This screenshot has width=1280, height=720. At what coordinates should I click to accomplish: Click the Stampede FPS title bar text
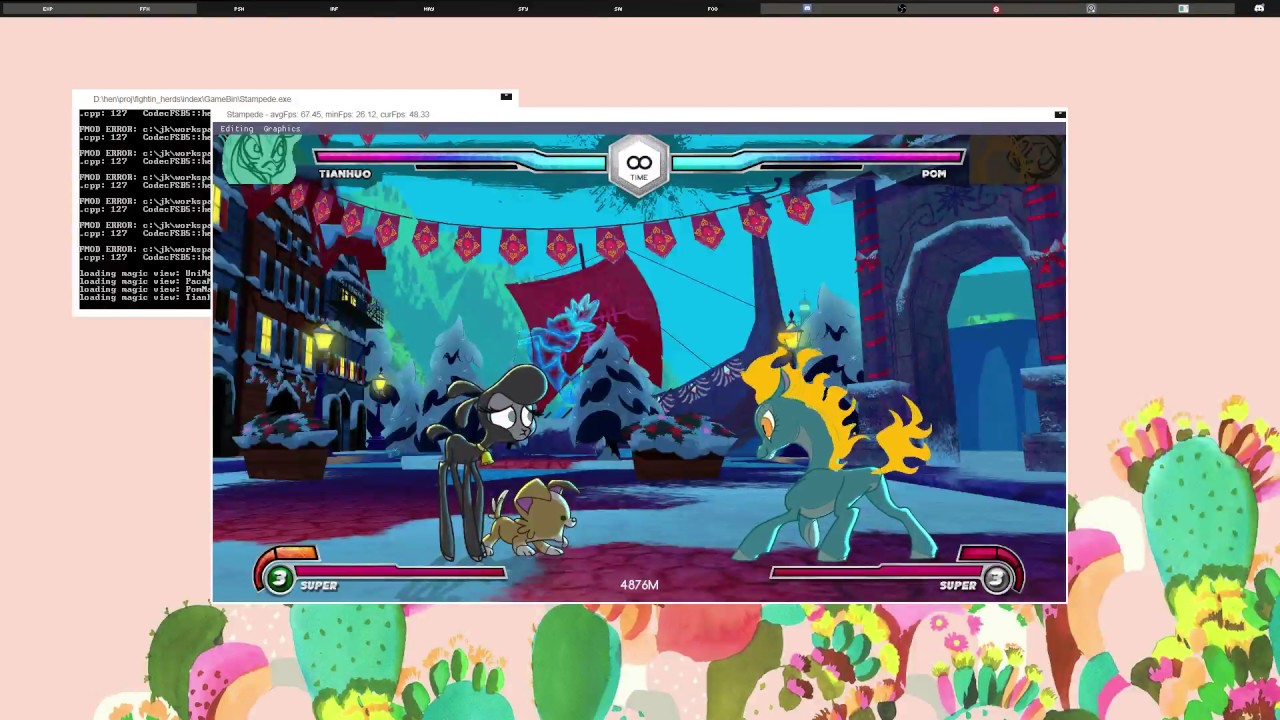point(328,115)
